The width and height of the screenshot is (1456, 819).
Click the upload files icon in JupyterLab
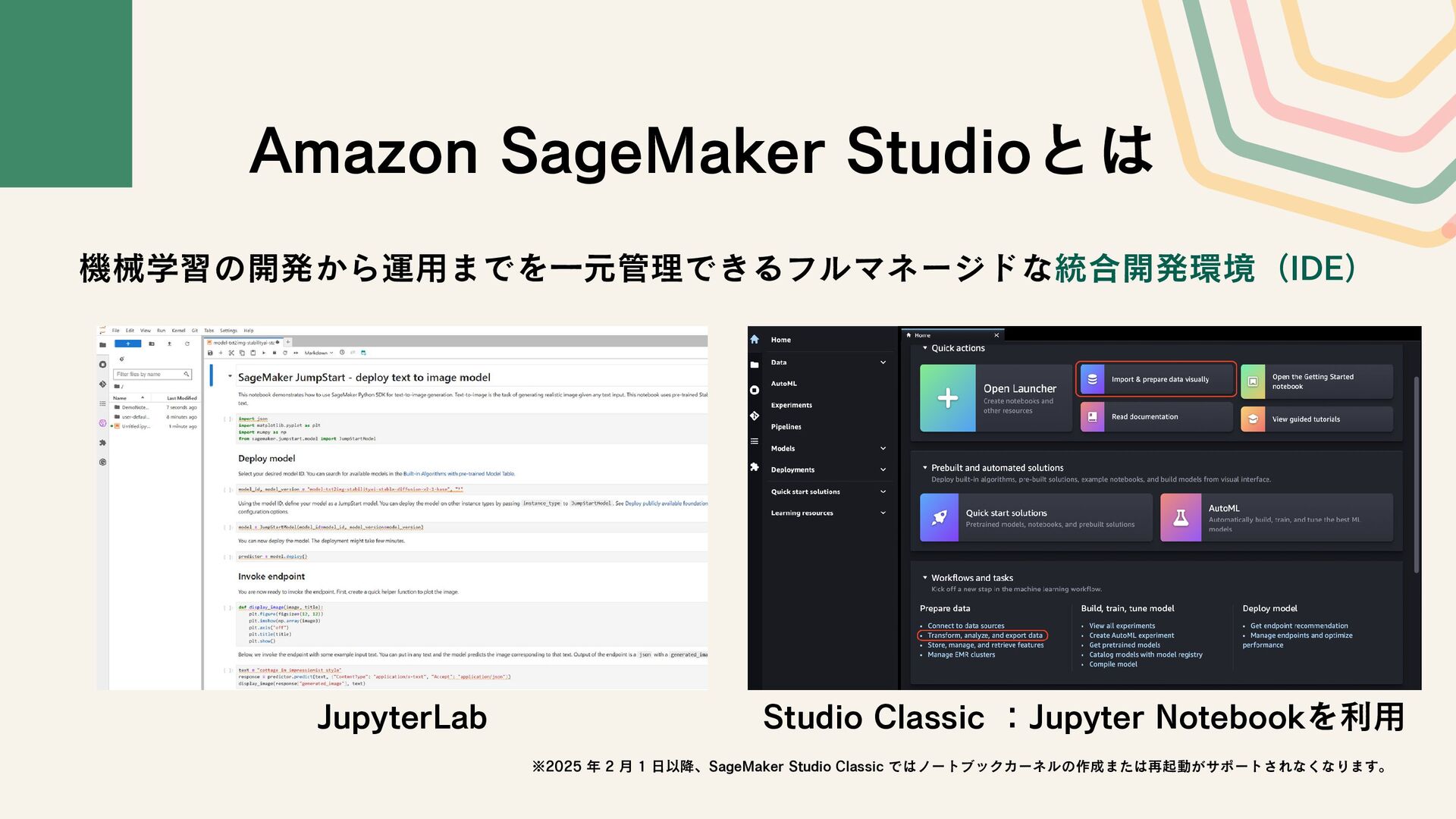(x=169, y=344)
